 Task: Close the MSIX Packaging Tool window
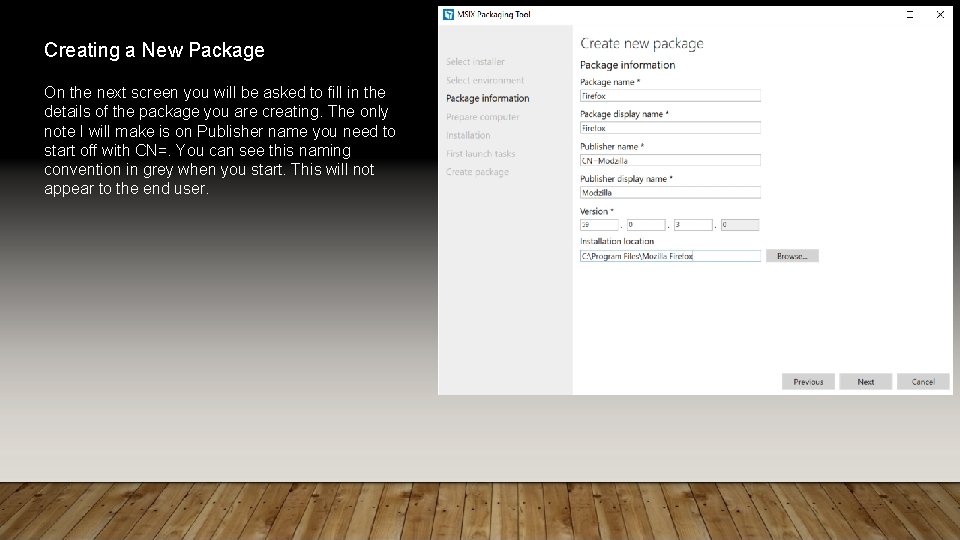coord(940,15)
